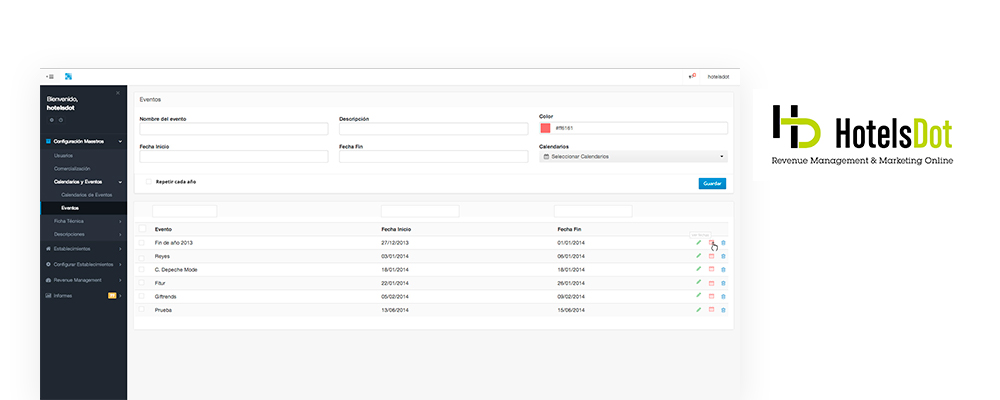
Task: Toggle the select-all checkbox in table header
Action: click(x=142, y=229)
